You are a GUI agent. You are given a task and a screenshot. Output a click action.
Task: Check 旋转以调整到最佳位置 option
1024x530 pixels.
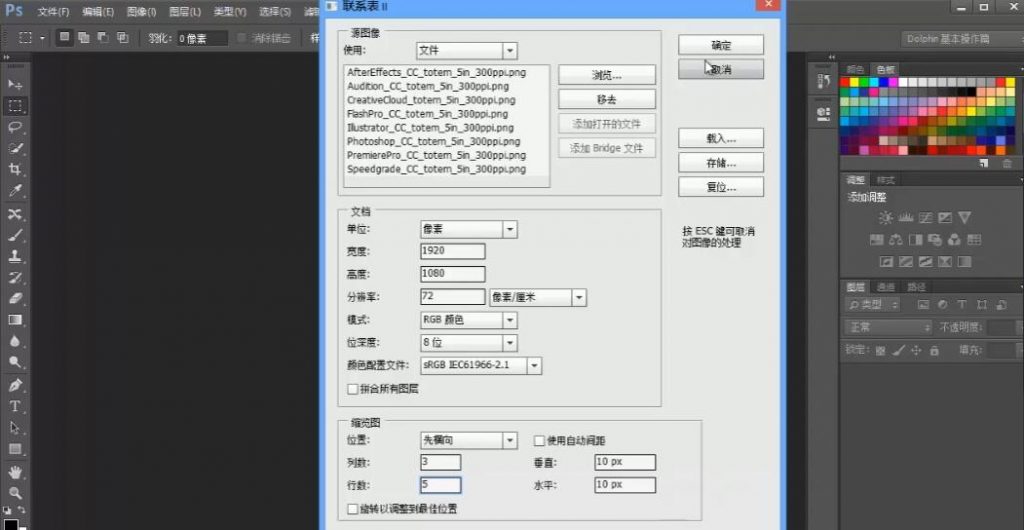pos(353,508)
